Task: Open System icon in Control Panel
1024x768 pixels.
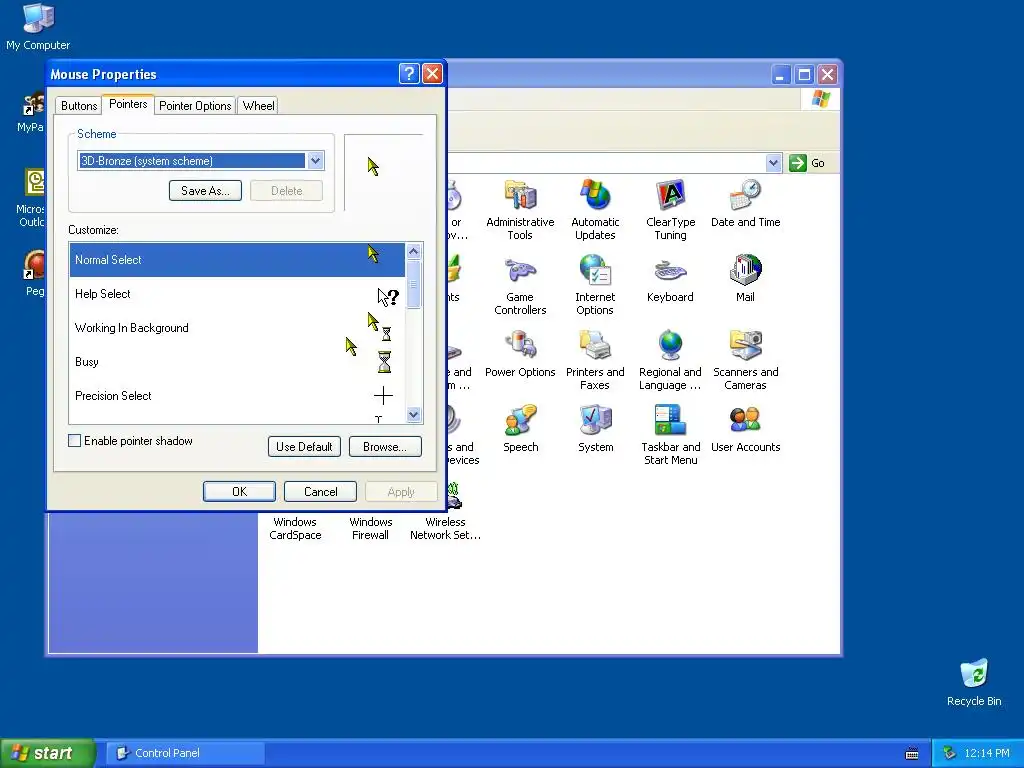Action: 596,428
